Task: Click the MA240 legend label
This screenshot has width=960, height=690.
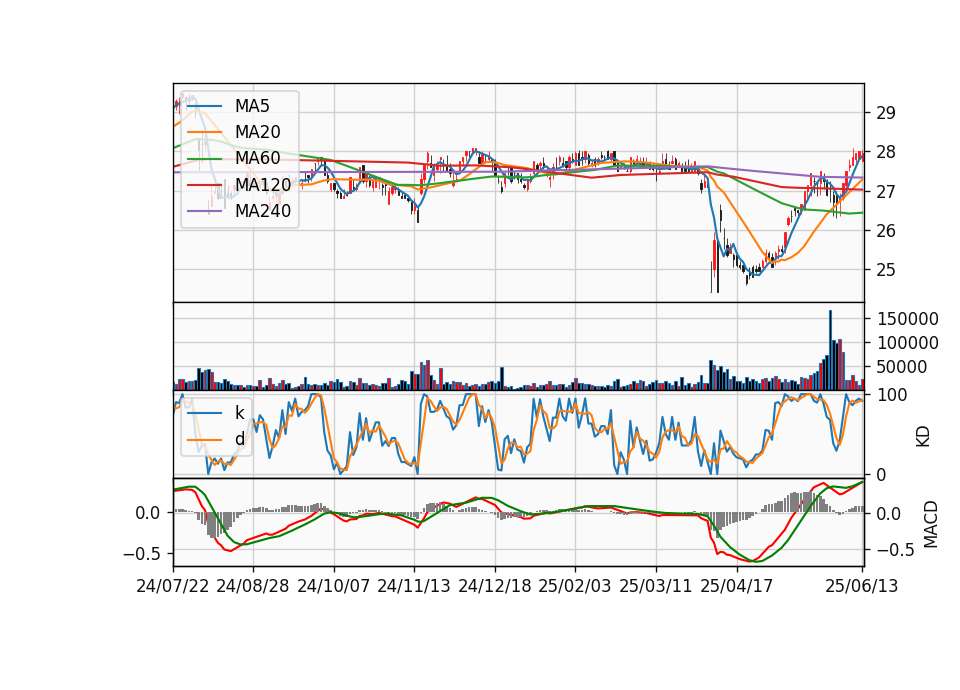Action: point(263,211)
